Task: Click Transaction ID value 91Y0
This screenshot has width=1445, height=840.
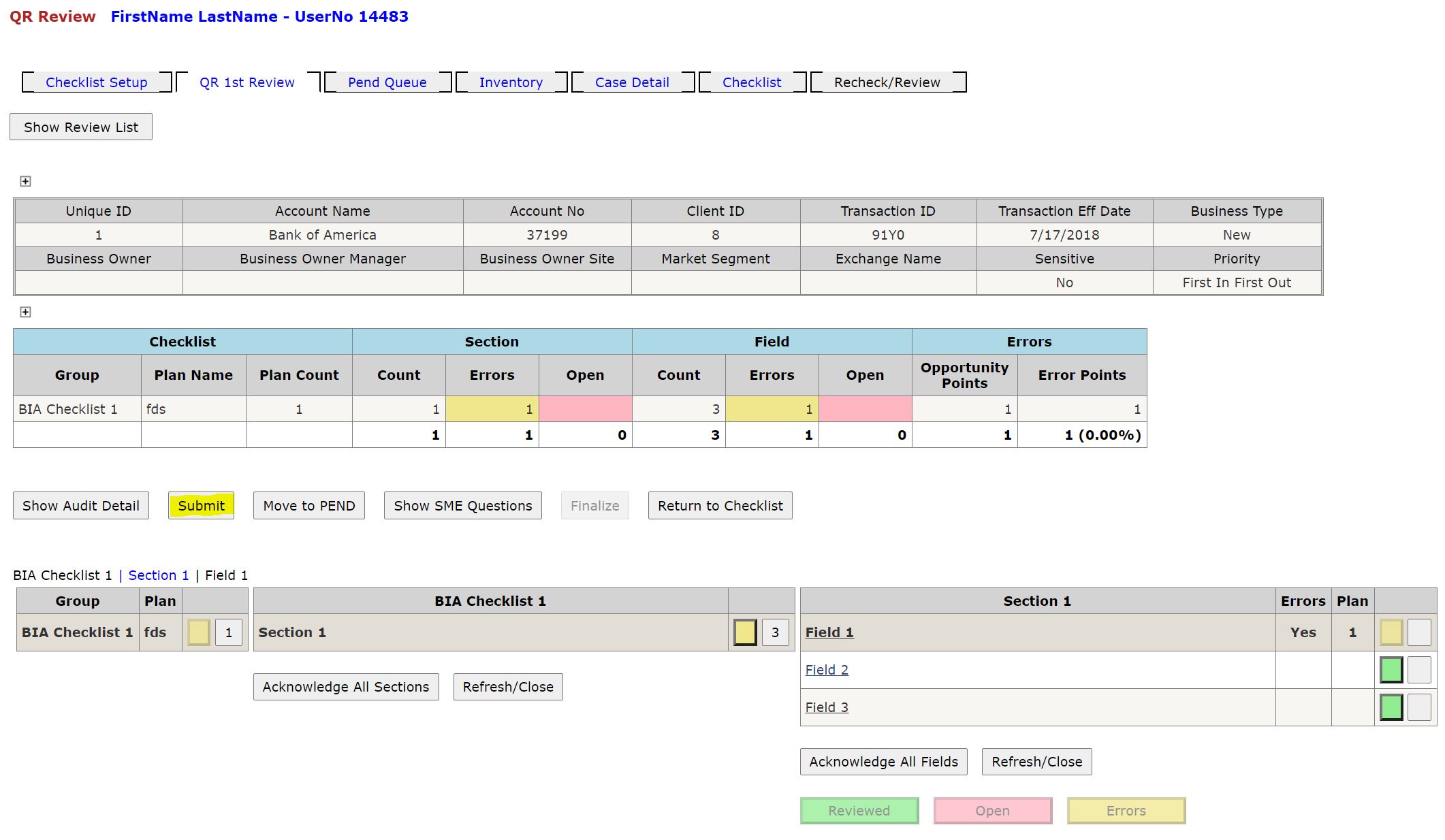Action: (888, 235)
